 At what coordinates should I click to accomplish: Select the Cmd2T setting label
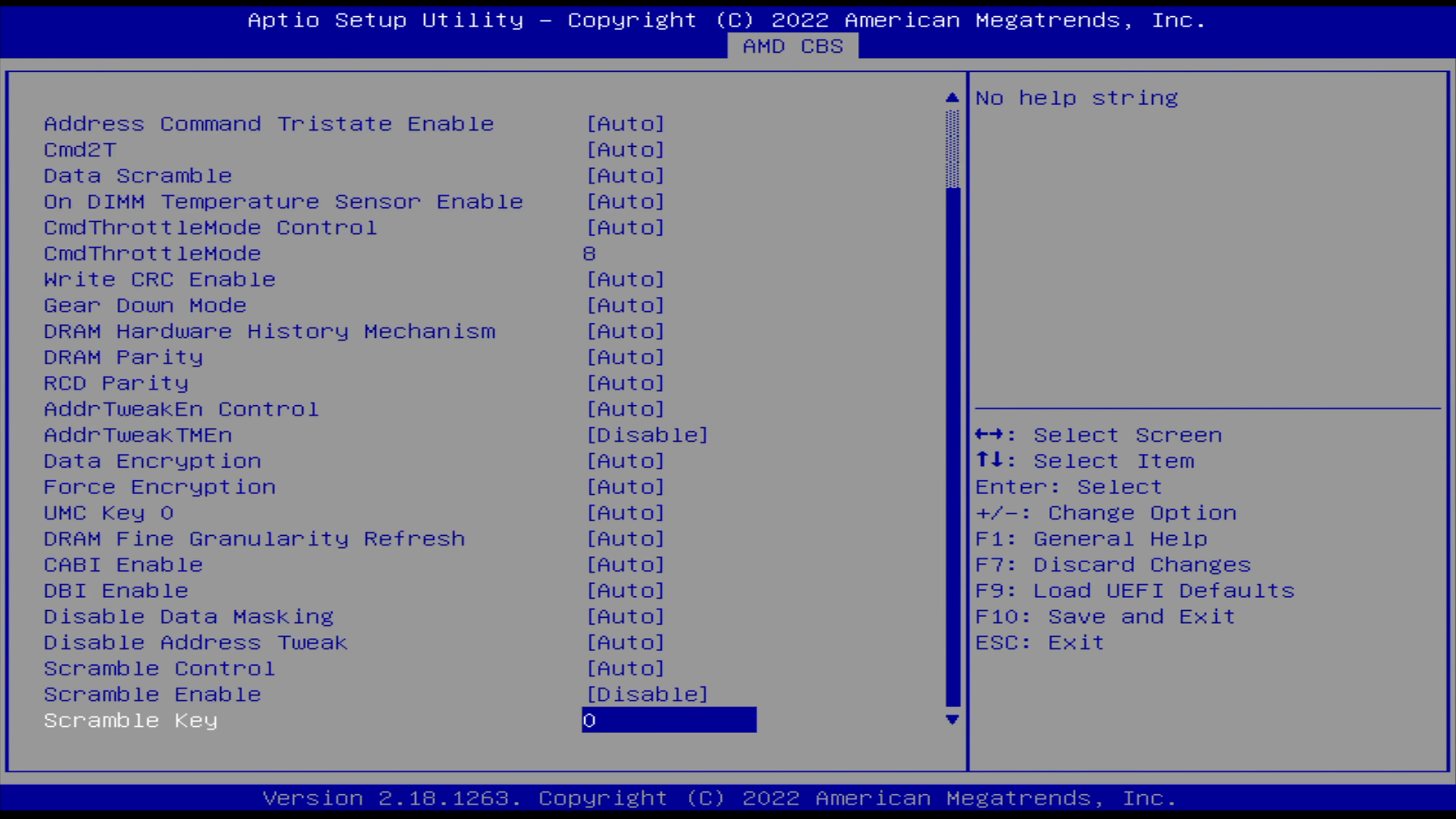80,150
